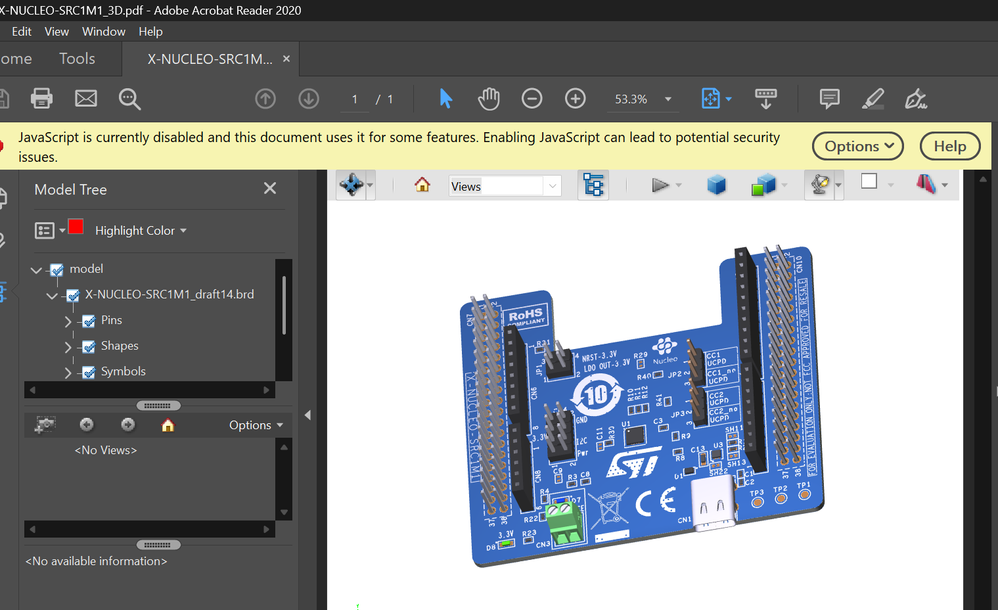This screenshot has height=610, width=998.
Task: Open the background color dropdown arrow
Action: (890, 185)
